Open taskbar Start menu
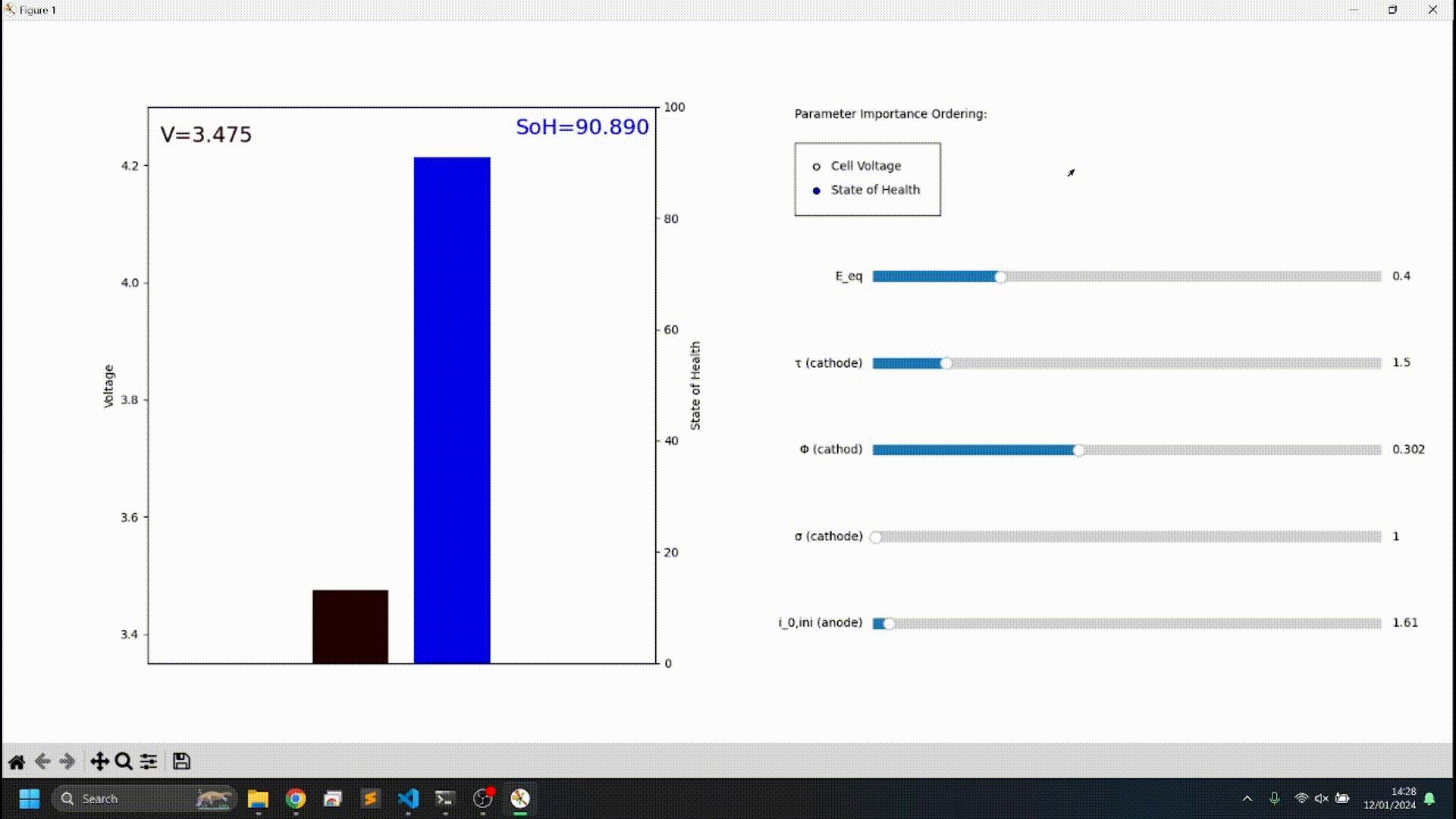The height and width of the screenshot is (819, 1456). (x=28, y=798)
